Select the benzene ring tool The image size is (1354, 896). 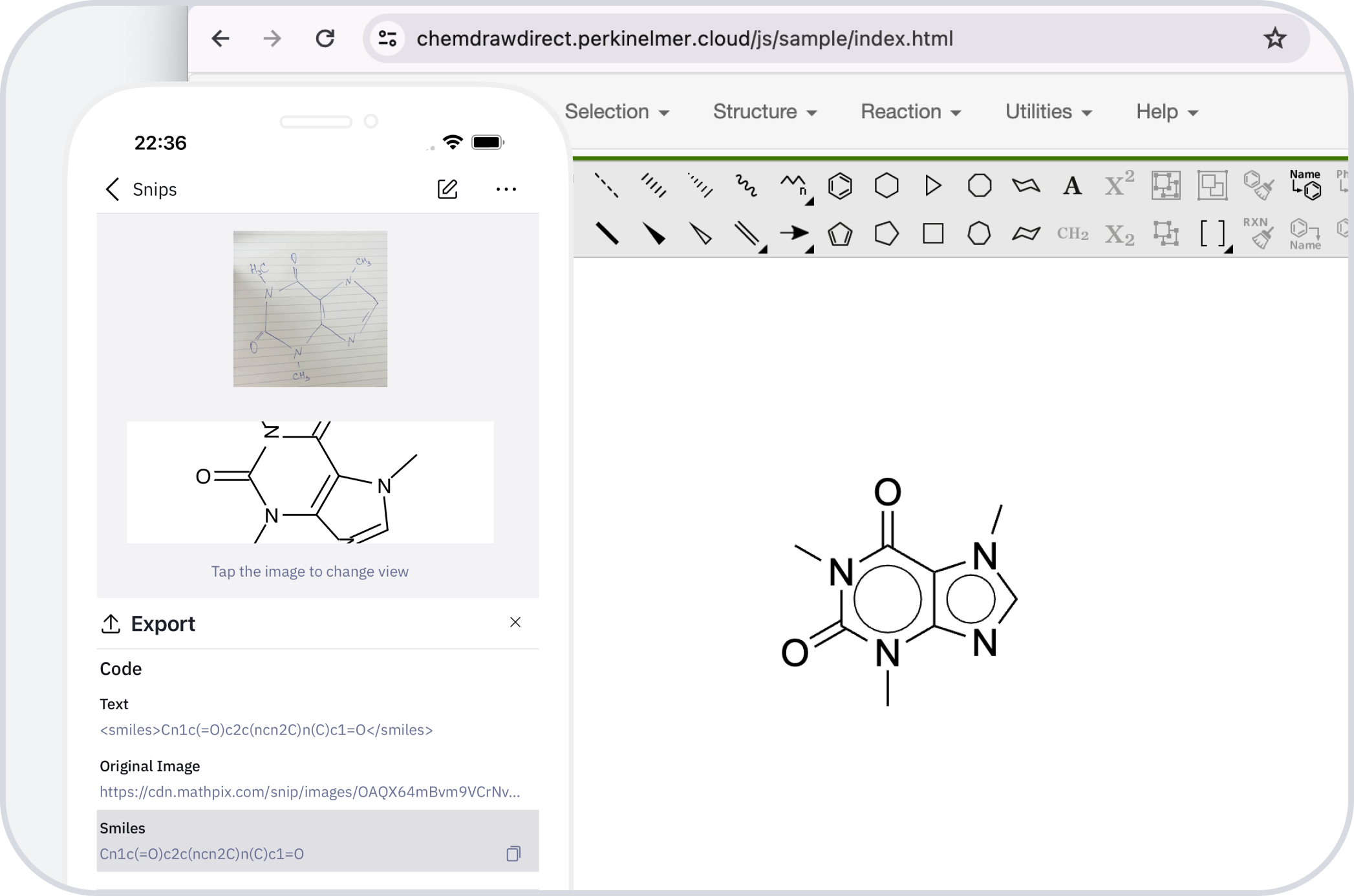coord(839,186)
